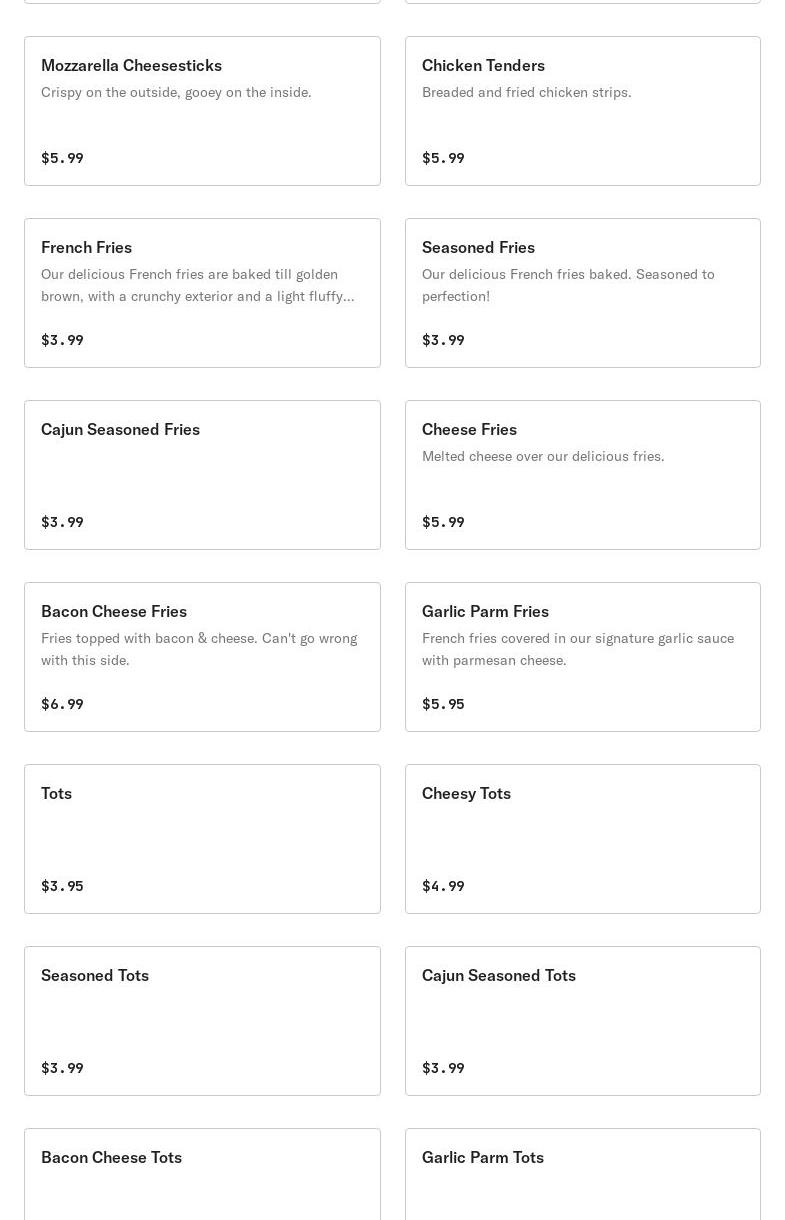Click the $5.95 price on Garlic Parm Fries

coord(443,704)
